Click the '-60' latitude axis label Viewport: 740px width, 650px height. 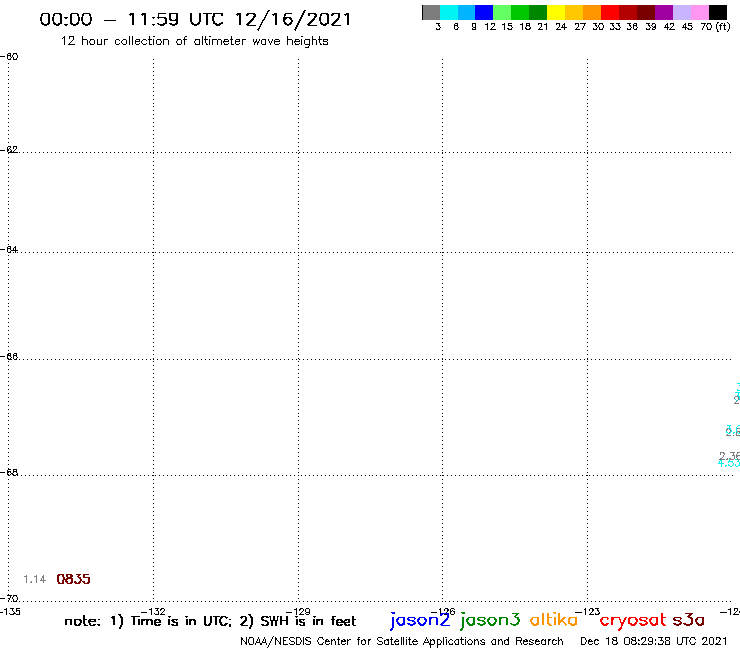(x=9, y=57)
